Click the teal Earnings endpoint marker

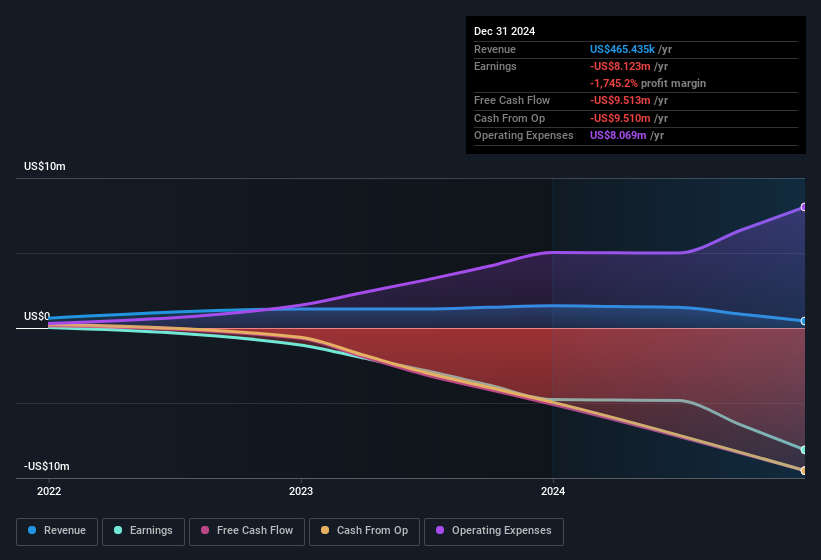[803, 450]
